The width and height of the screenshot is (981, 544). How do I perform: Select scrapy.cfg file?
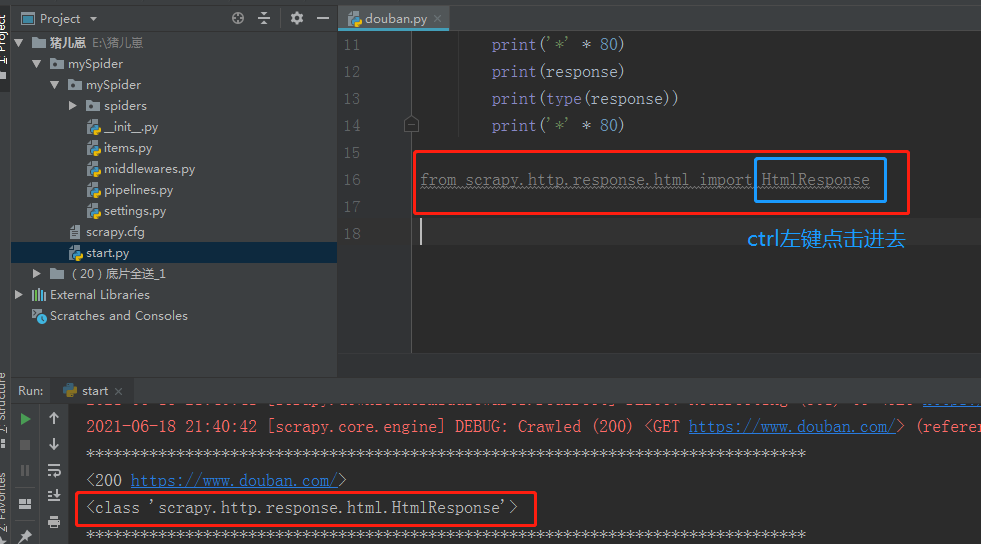[x=107, y=232]
